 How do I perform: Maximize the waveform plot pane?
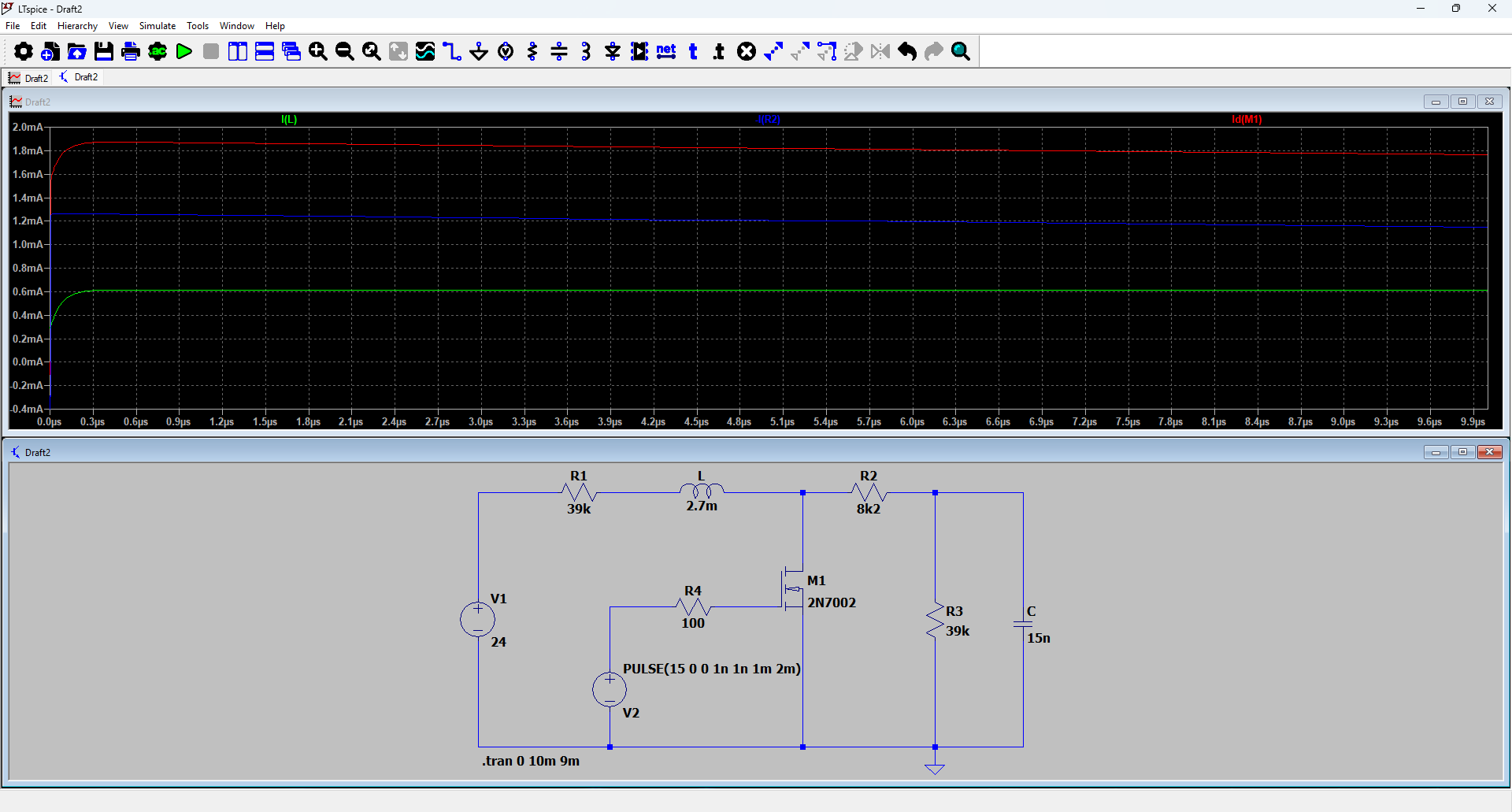click(1462, 102)
